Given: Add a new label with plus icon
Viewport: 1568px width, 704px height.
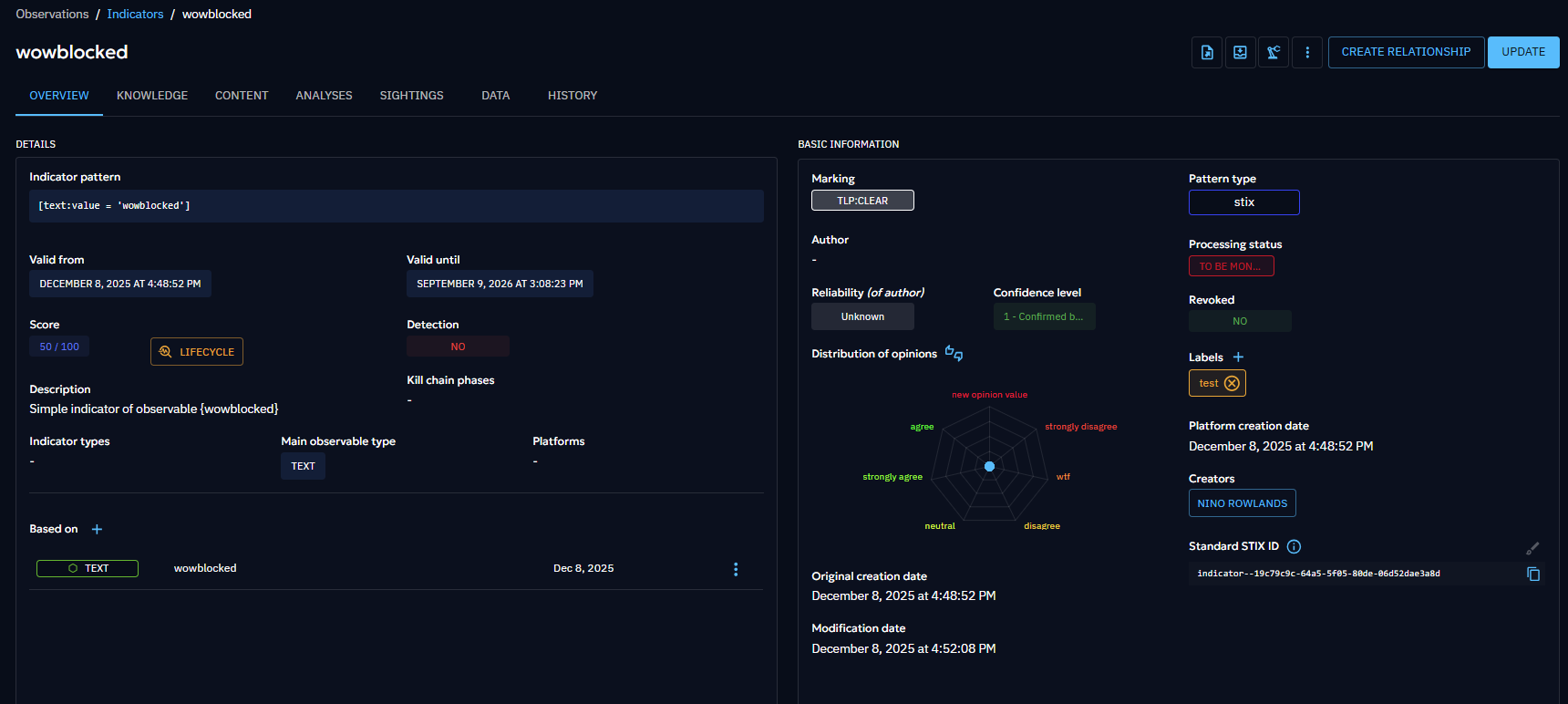Looking at the screenshot, I should pyautogui.click(x=1238, y=357).
